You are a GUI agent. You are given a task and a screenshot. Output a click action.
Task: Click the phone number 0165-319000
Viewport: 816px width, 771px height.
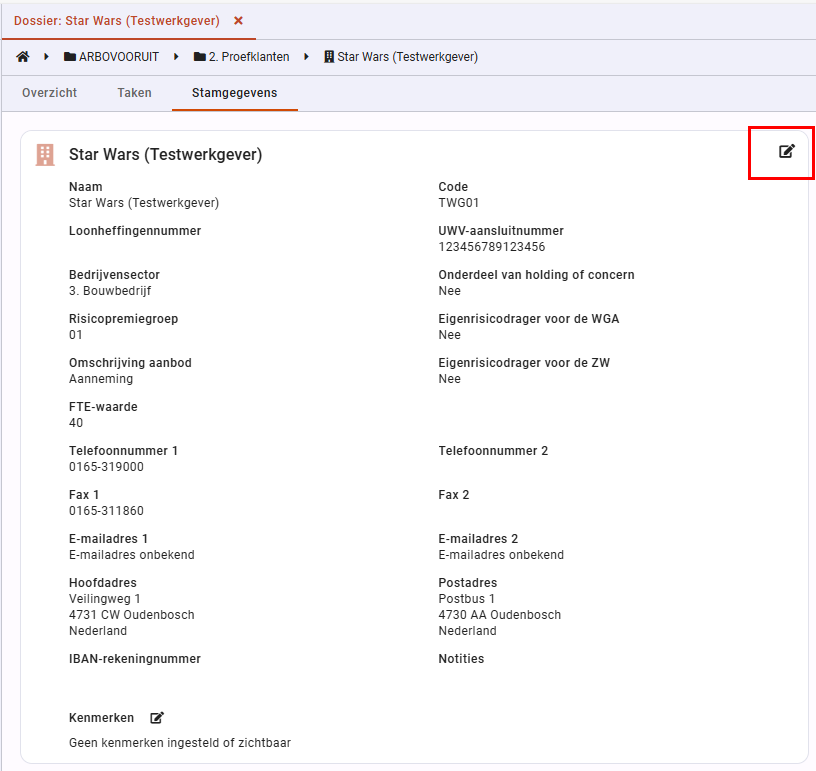[106, 467]
